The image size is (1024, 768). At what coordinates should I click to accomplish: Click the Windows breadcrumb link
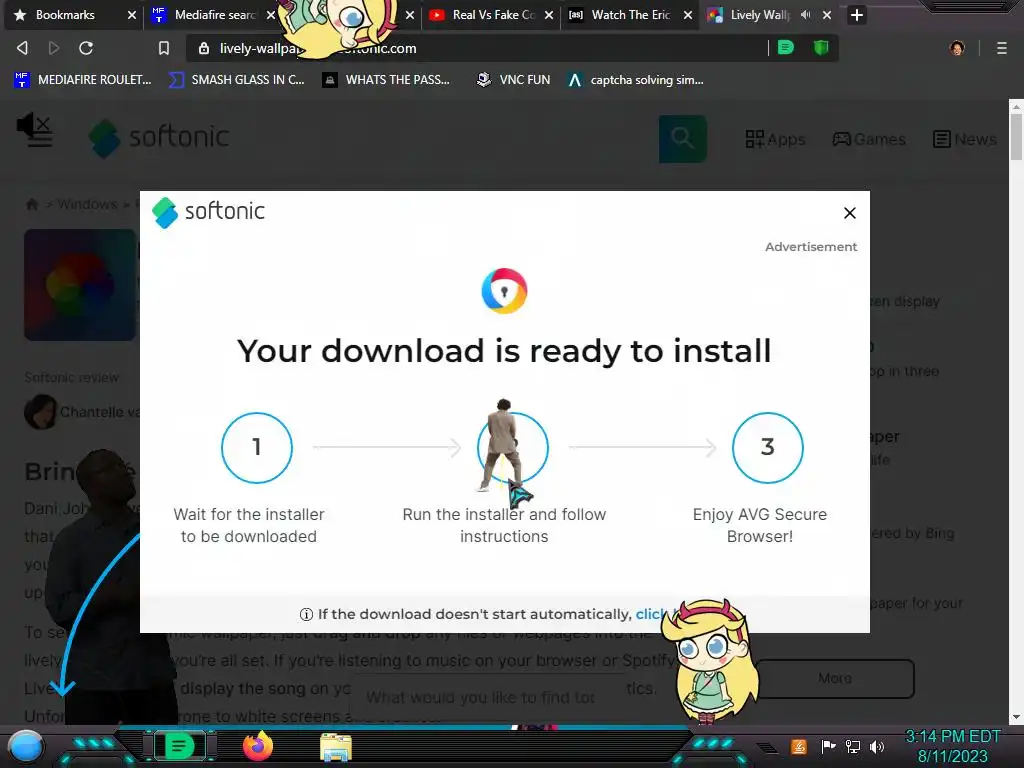click(87, 204)
